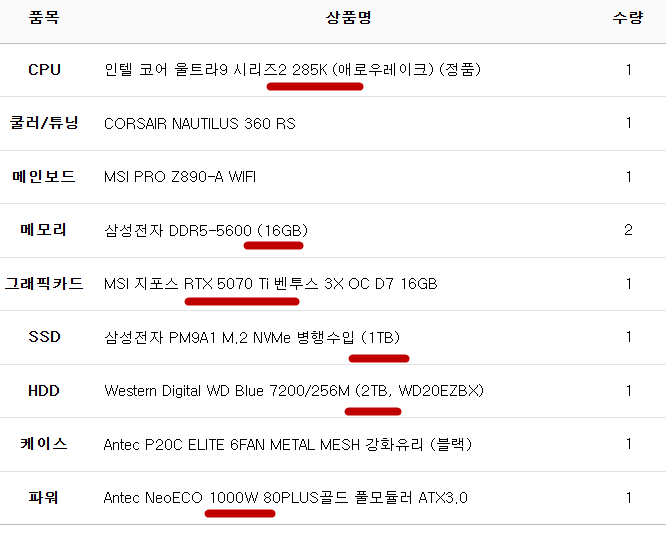Open the CORSAIR NAUTILUS 360 RS product
This screenshot has width=666, height=538.
pyautogui.click(x=200, y=124)
